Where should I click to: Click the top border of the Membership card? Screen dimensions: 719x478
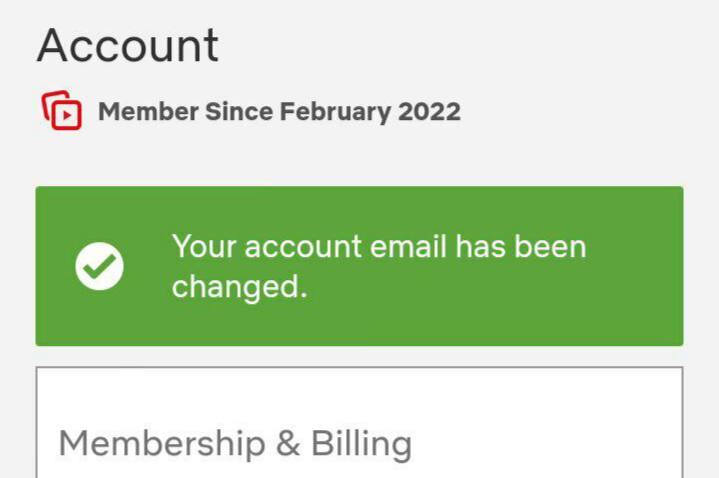(x=360, y=367)
